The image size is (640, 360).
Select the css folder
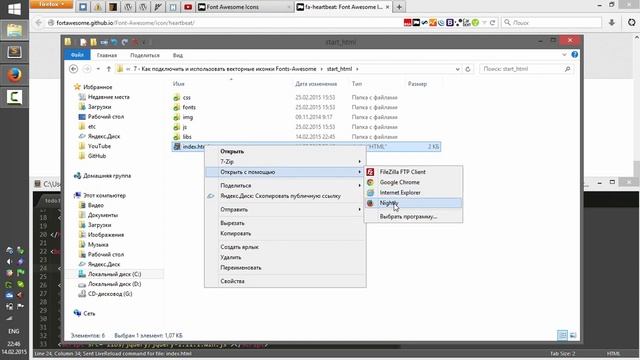[187, 98]
